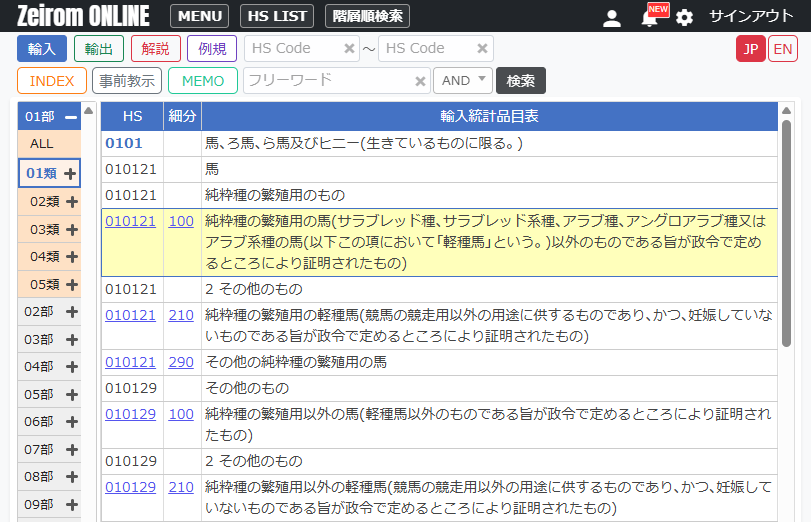Expand 03類 with its plus icon
Image resolution: width=811 pixels, height=522 pixels.
pos(72,230)
